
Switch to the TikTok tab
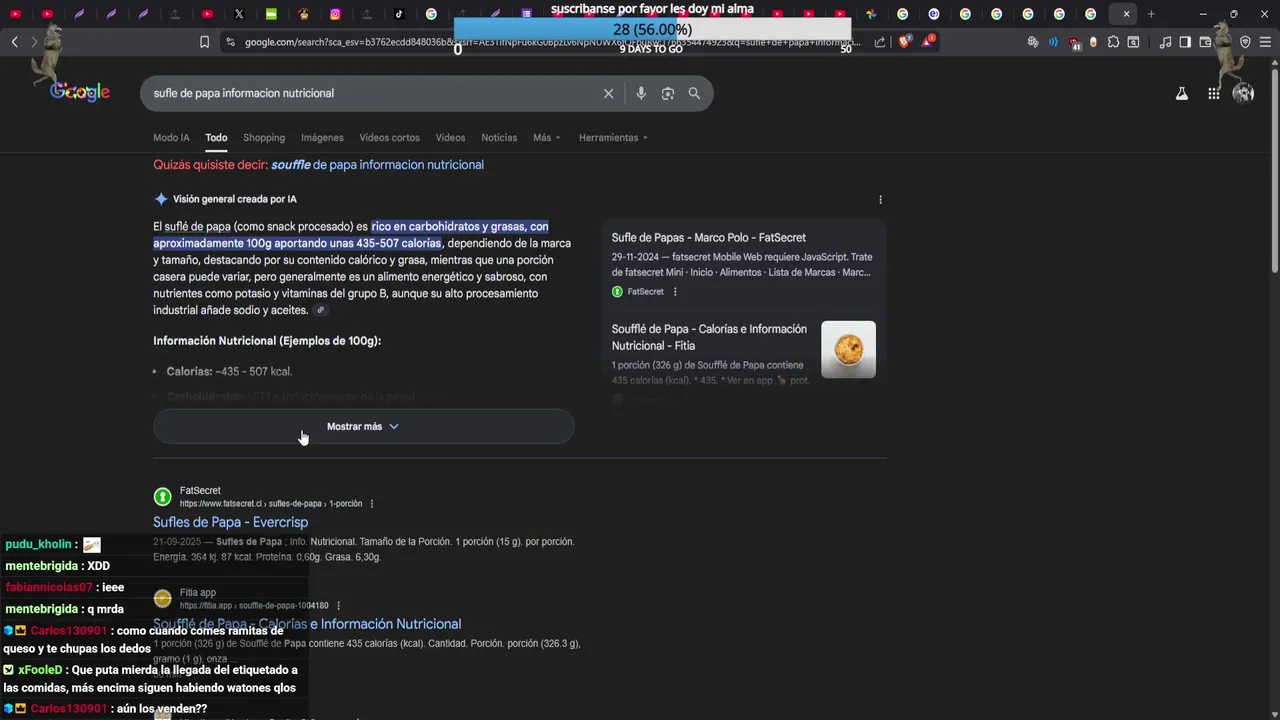click(x=399, y=14)
